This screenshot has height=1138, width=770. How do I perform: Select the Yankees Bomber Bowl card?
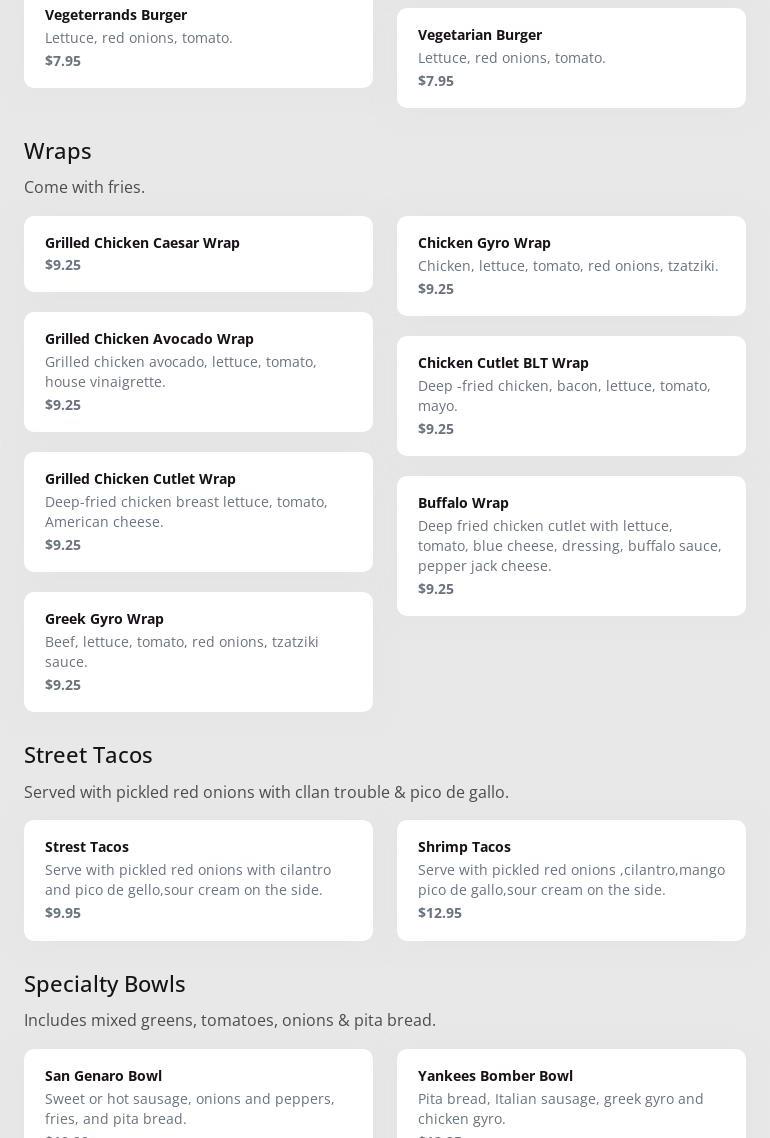(571, 1093)
